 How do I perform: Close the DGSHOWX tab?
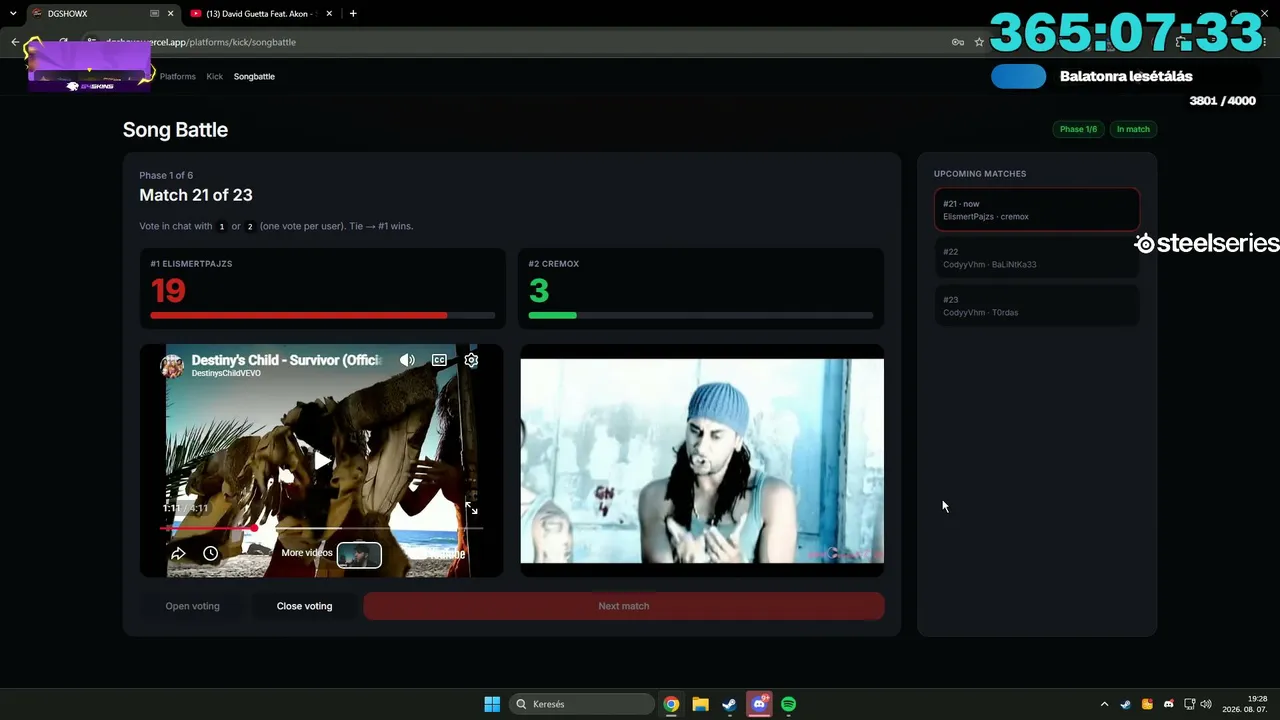point(171,14)
